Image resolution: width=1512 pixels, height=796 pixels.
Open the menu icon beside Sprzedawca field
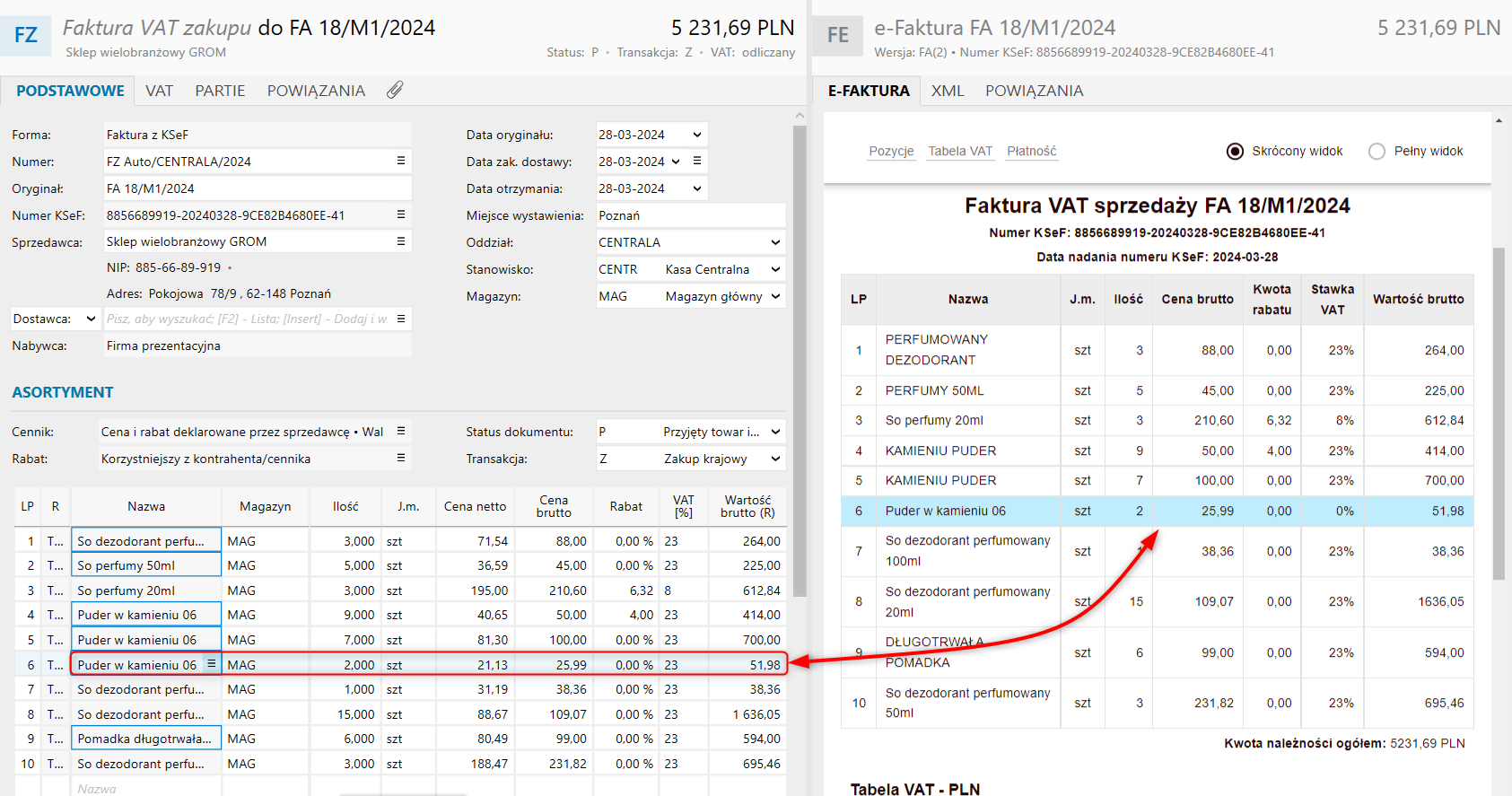[401, 241]
